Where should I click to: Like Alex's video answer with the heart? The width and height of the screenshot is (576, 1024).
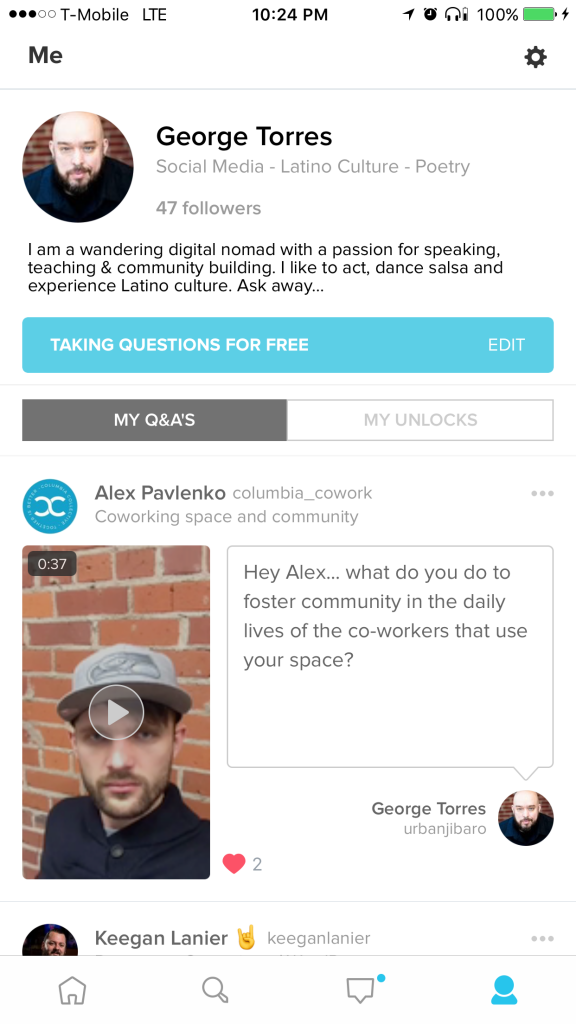[x=234, y=863]
